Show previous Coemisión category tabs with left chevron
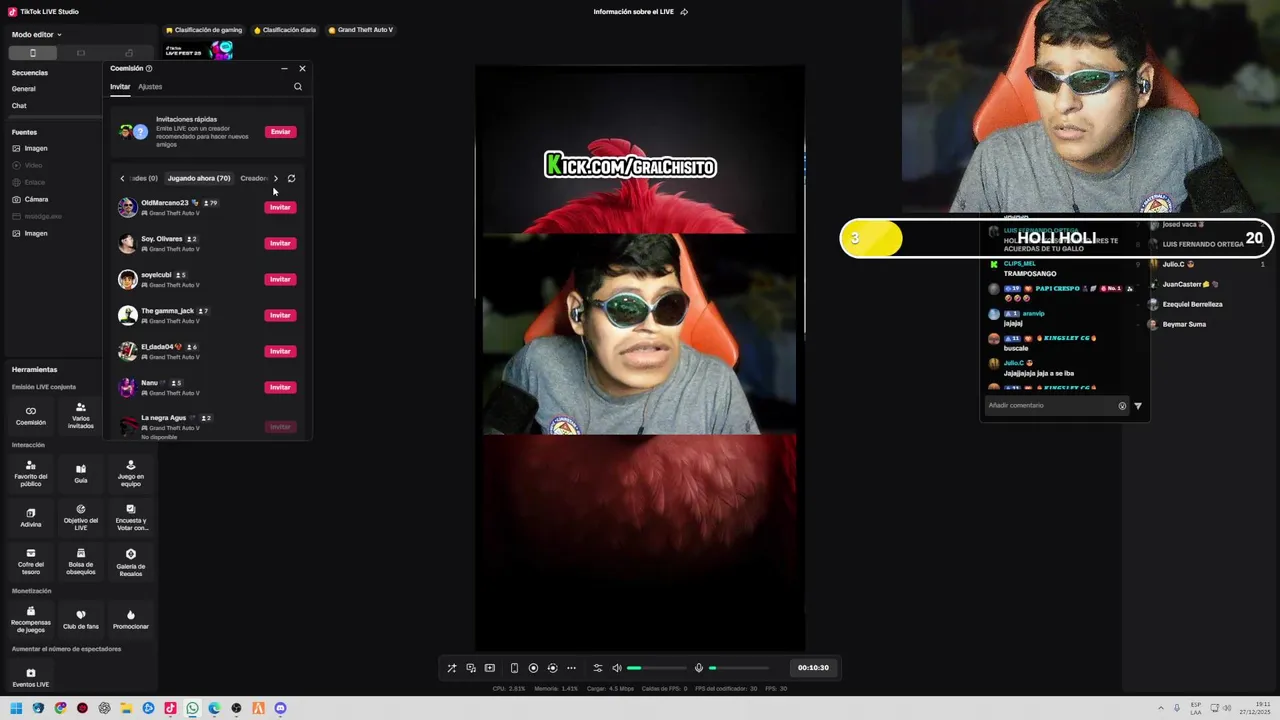1280x720 pixels. (x=122, y=179)
